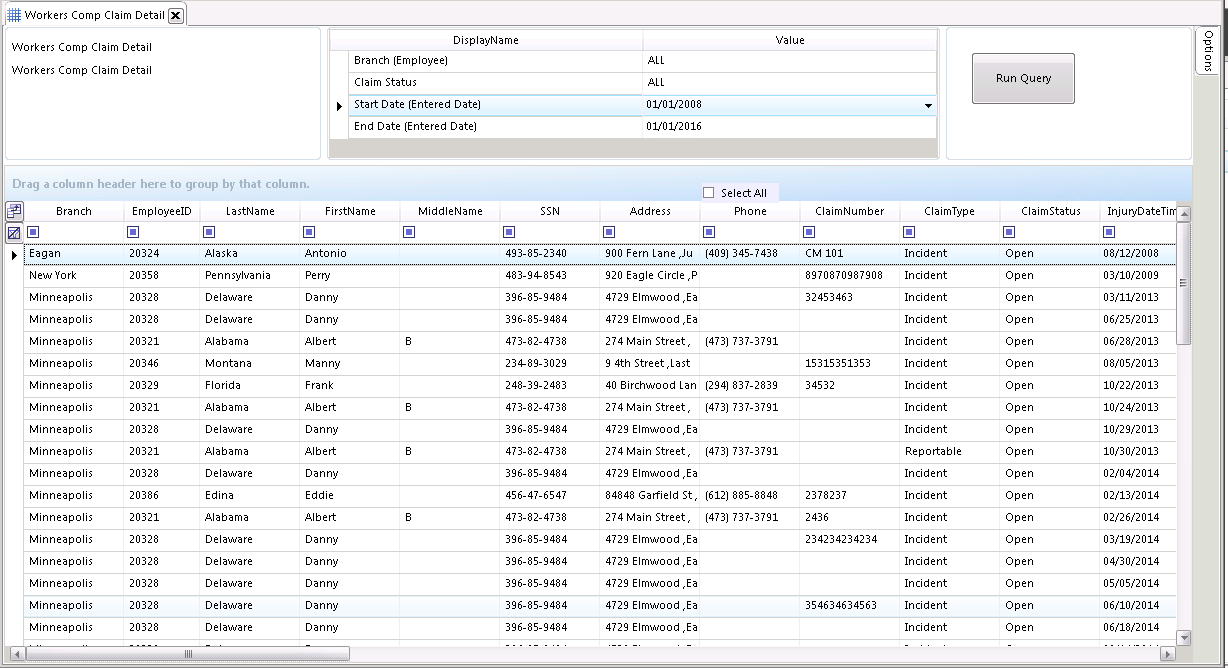The height and width of the screenshot is (668, 1228).
Task: Click the Claim Status parameter label
Action: point(385,83)
